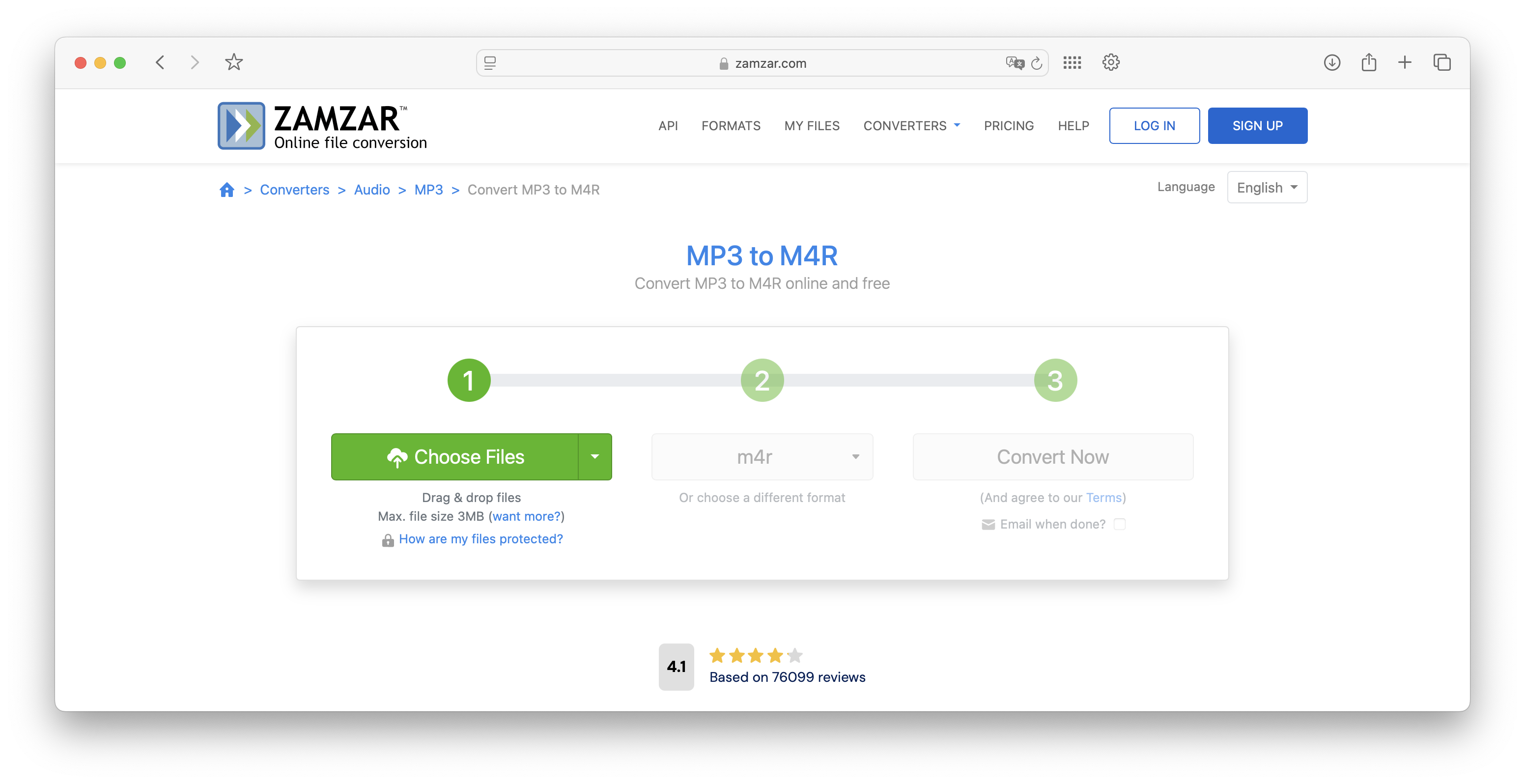
Task: Click the home breadcrumb icon
Action: 227,190
